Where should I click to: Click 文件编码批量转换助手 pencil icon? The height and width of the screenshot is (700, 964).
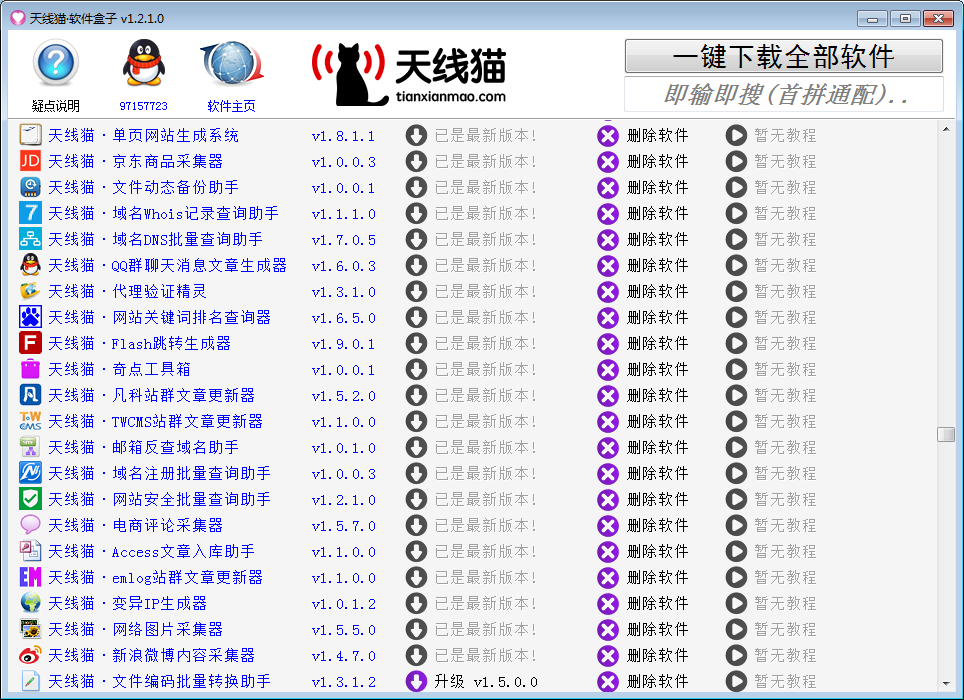pyautogui.click(x=30, y=681)
